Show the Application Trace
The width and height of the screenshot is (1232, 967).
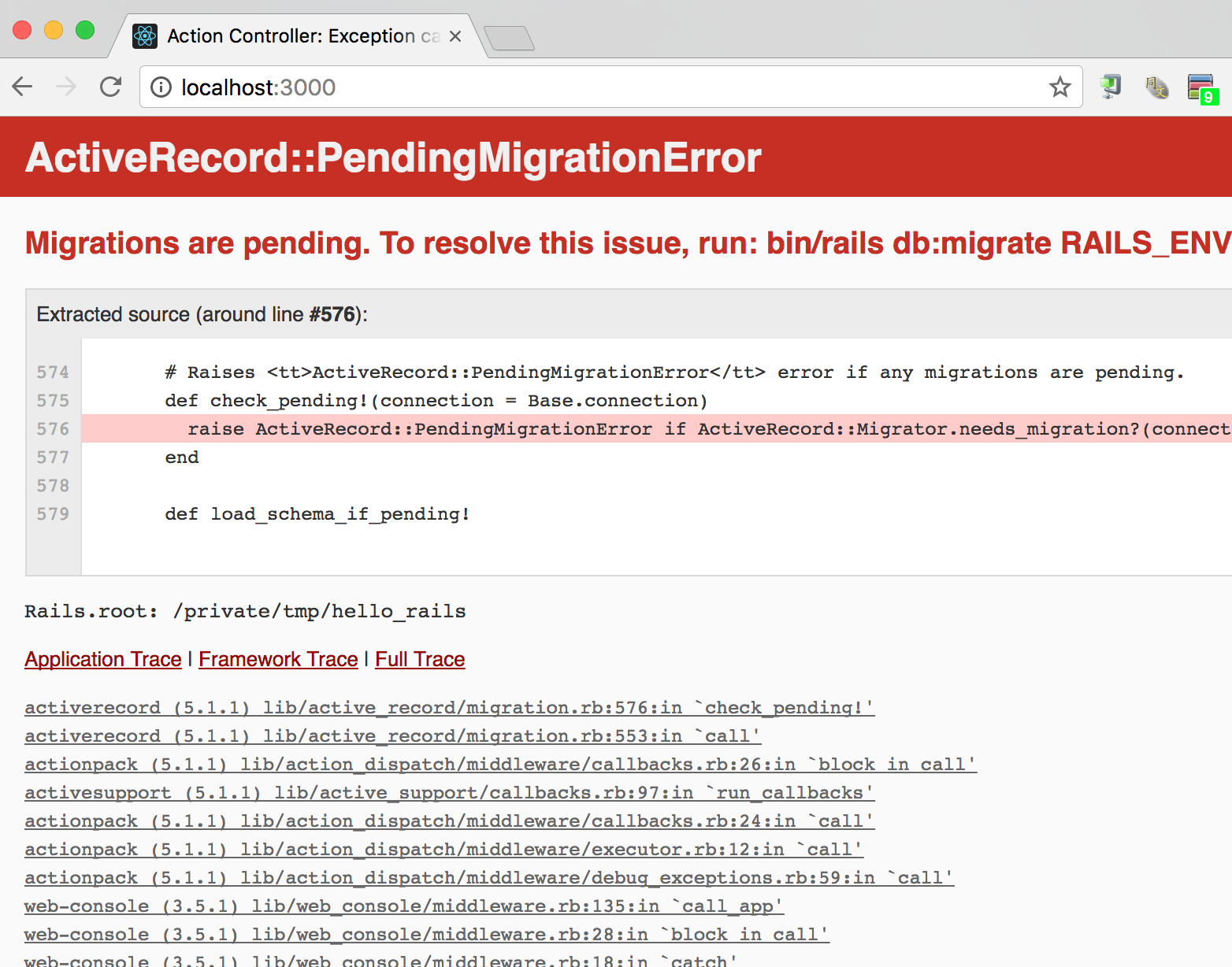pos(103,659)
